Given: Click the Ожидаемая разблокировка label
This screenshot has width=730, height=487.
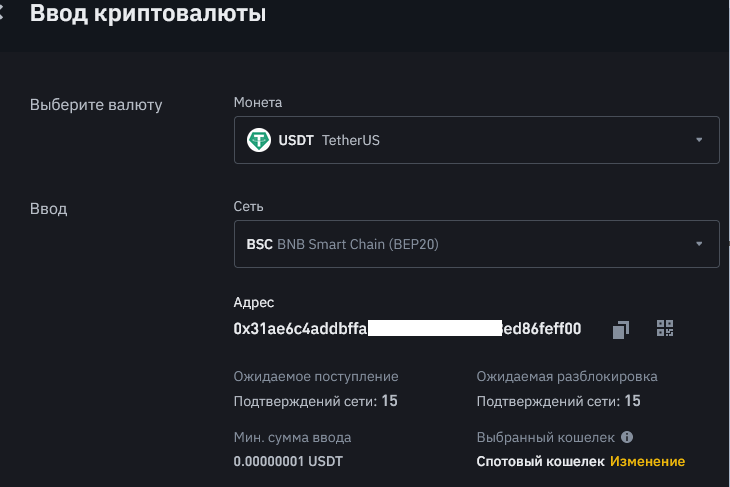Looking at the screenshot, I should pyautogui.click(x=567, y=376).
